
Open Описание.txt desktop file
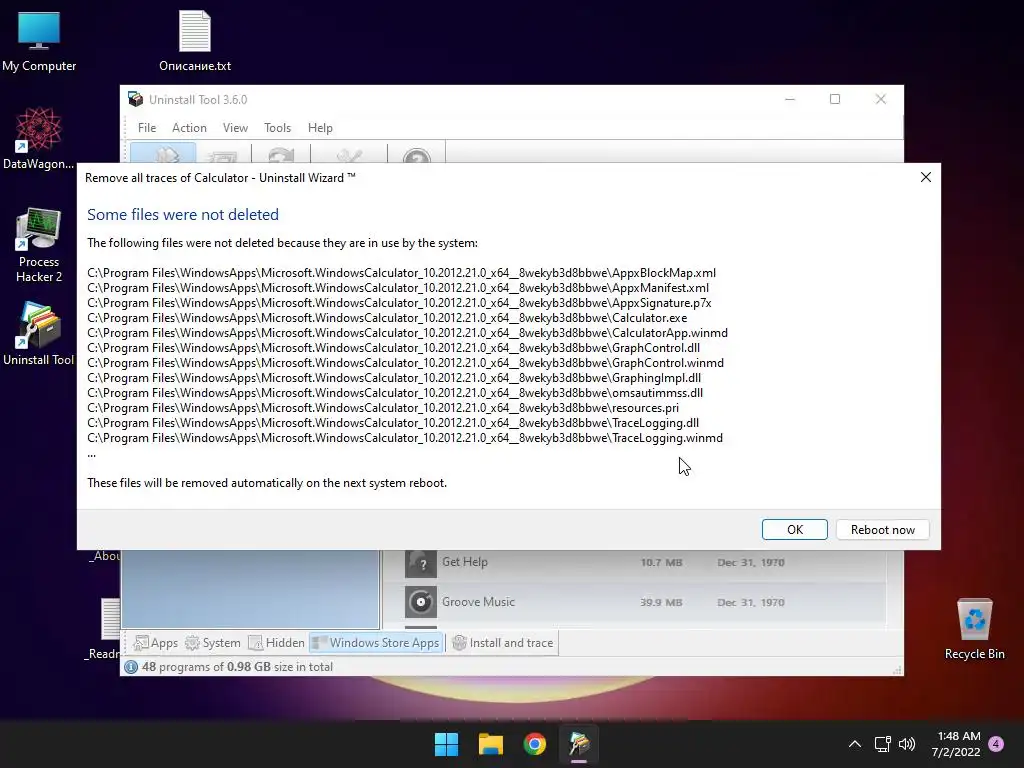click(195, 41)
